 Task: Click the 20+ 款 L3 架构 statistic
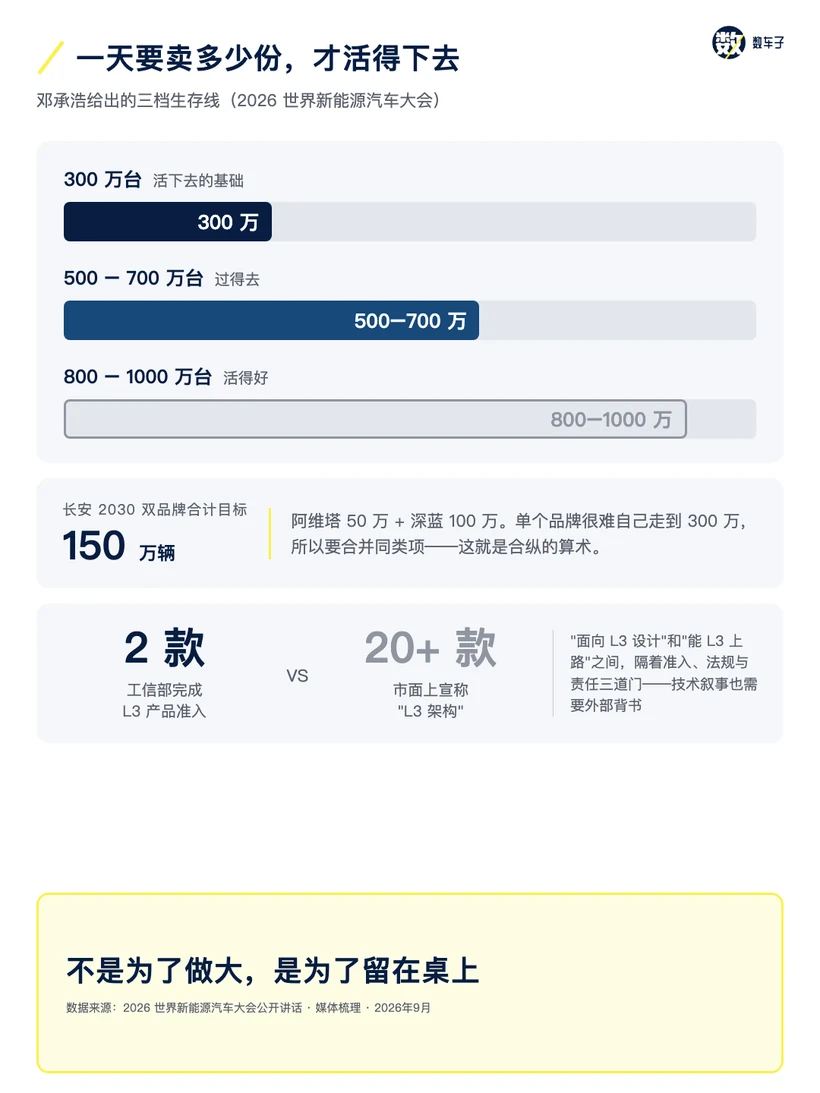point(430,673)
